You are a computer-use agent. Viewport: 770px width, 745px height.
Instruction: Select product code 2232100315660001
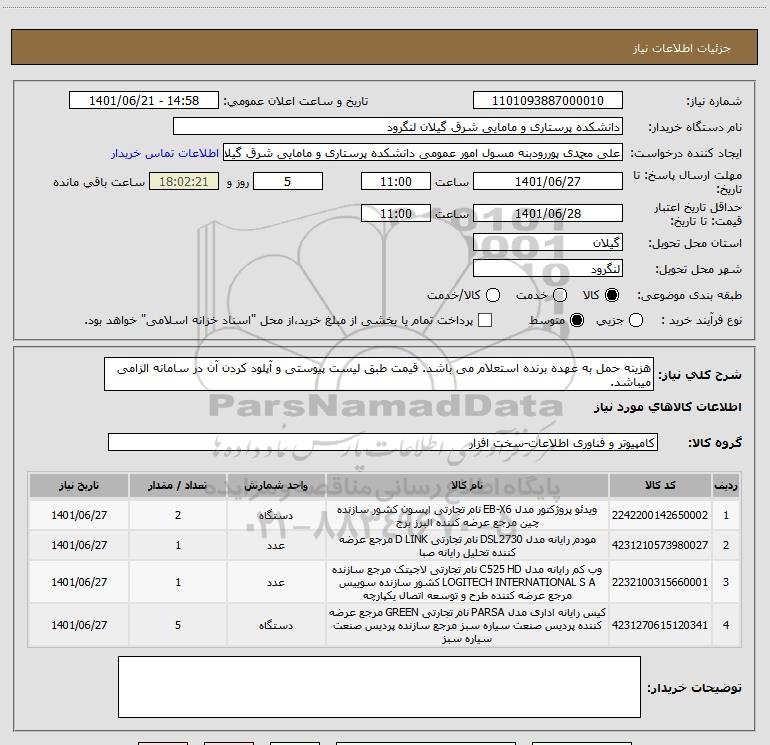click(x=660, y=582)
